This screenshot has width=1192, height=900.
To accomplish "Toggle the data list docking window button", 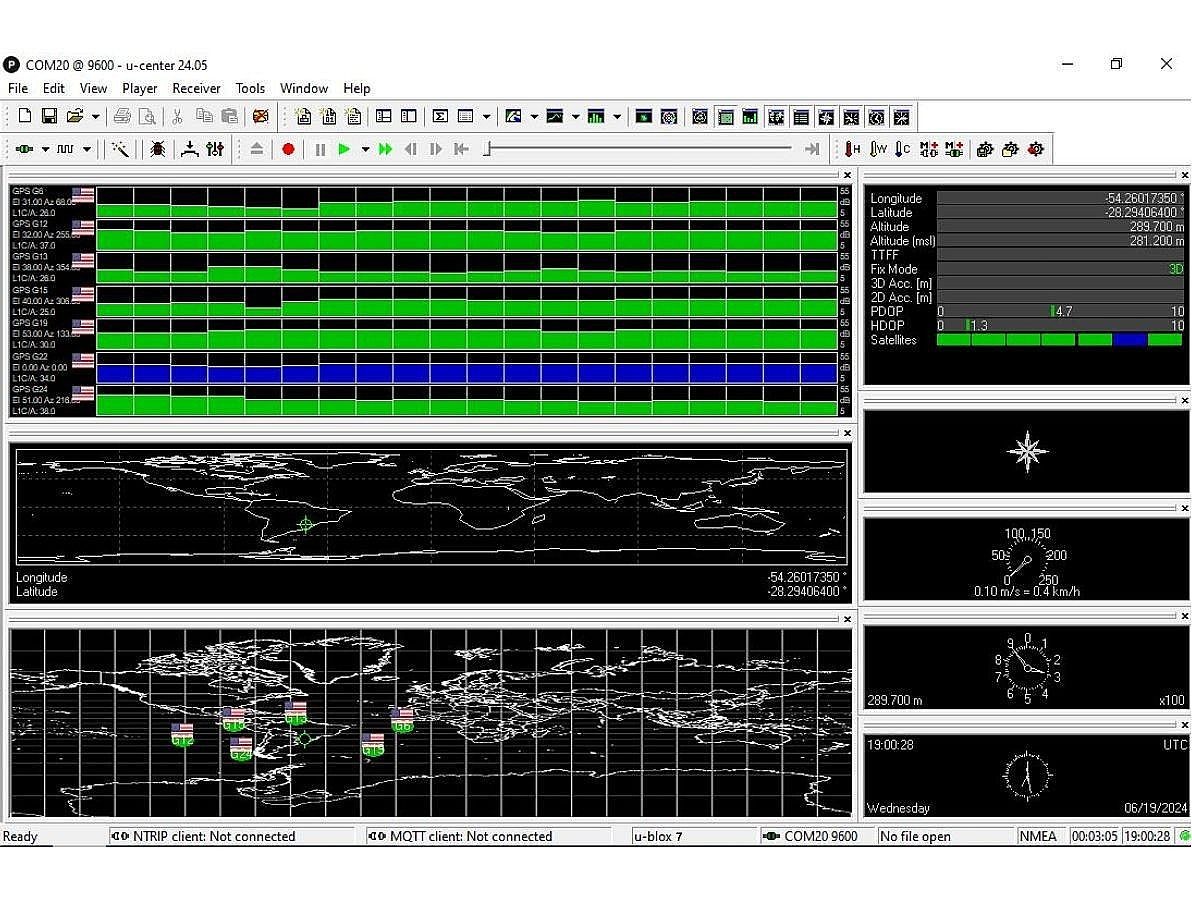I will 800,117.
